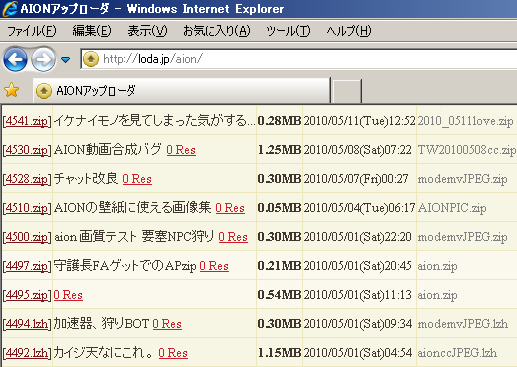
Task: Click the AIONPIC.zip original filename
Action: click(452, 208)
